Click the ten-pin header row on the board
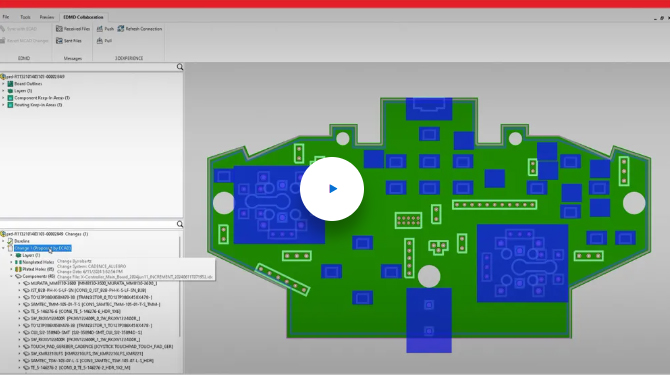 494,205
